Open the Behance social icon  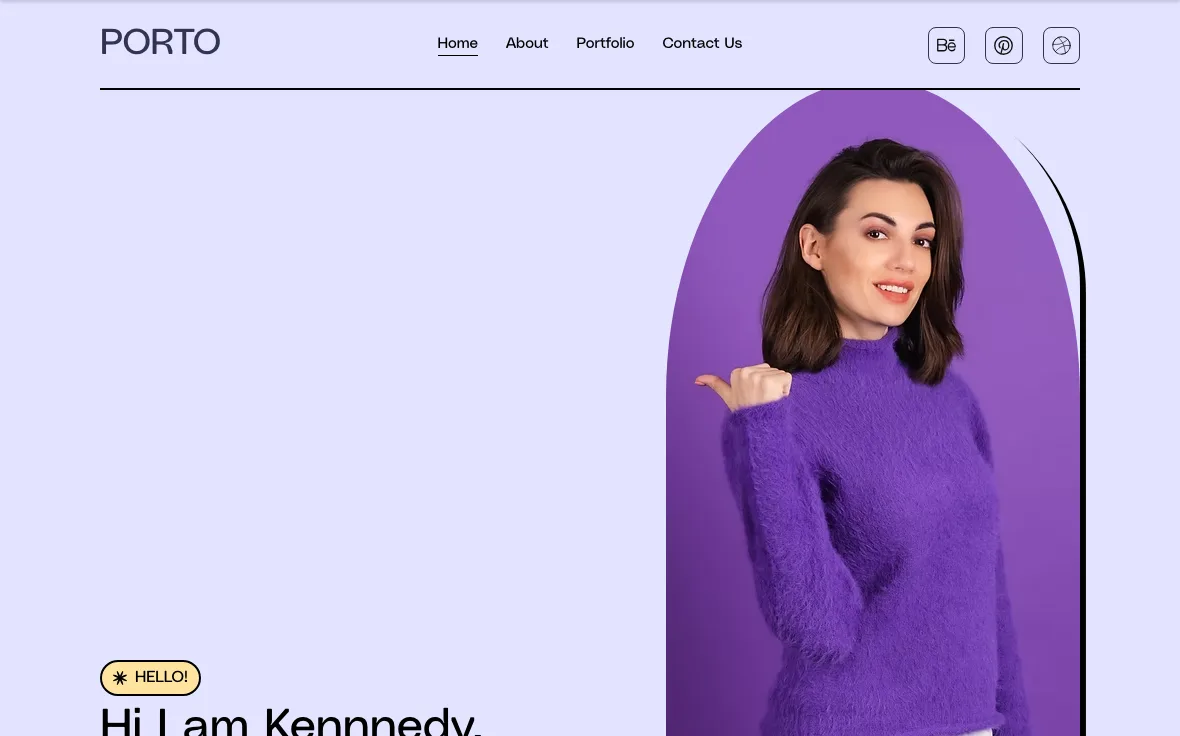tap(946, 45)
